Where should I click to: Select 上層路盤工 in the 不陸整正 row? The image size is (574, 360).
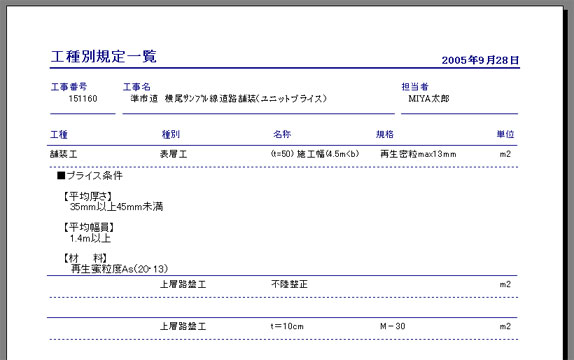point(183,285)
